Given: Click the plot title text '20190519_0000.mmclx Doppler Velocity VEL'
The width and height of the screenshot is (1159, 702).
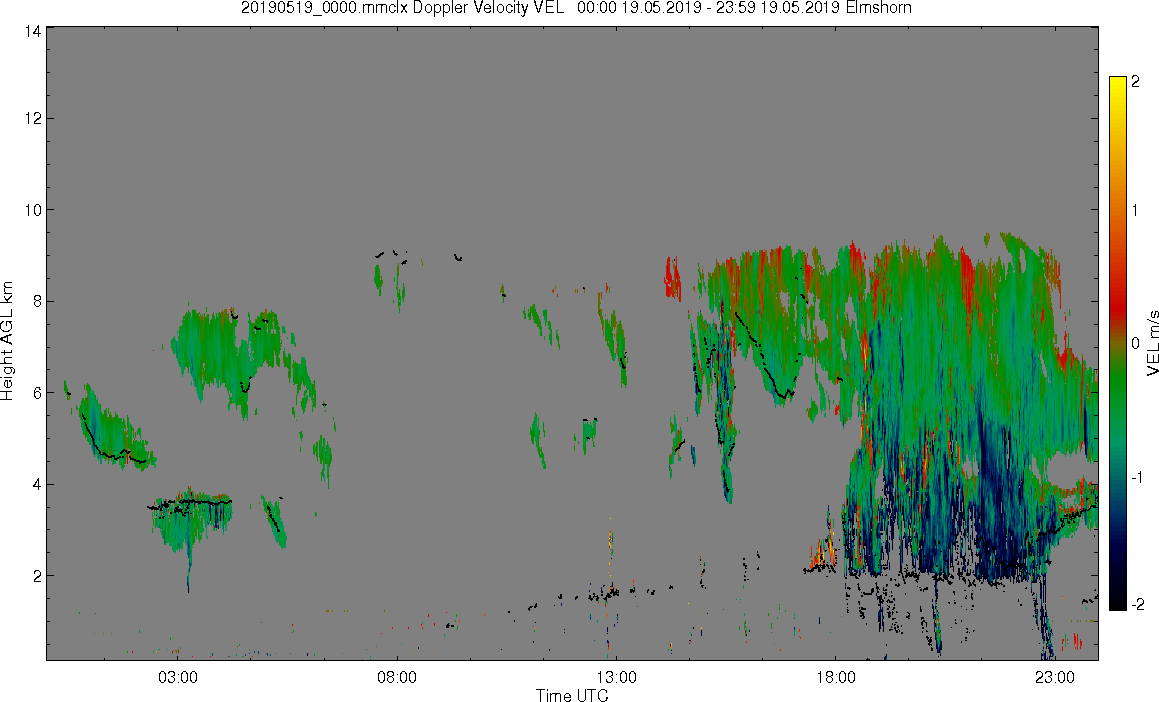Looking at the screenshot, I should [402, 8].
